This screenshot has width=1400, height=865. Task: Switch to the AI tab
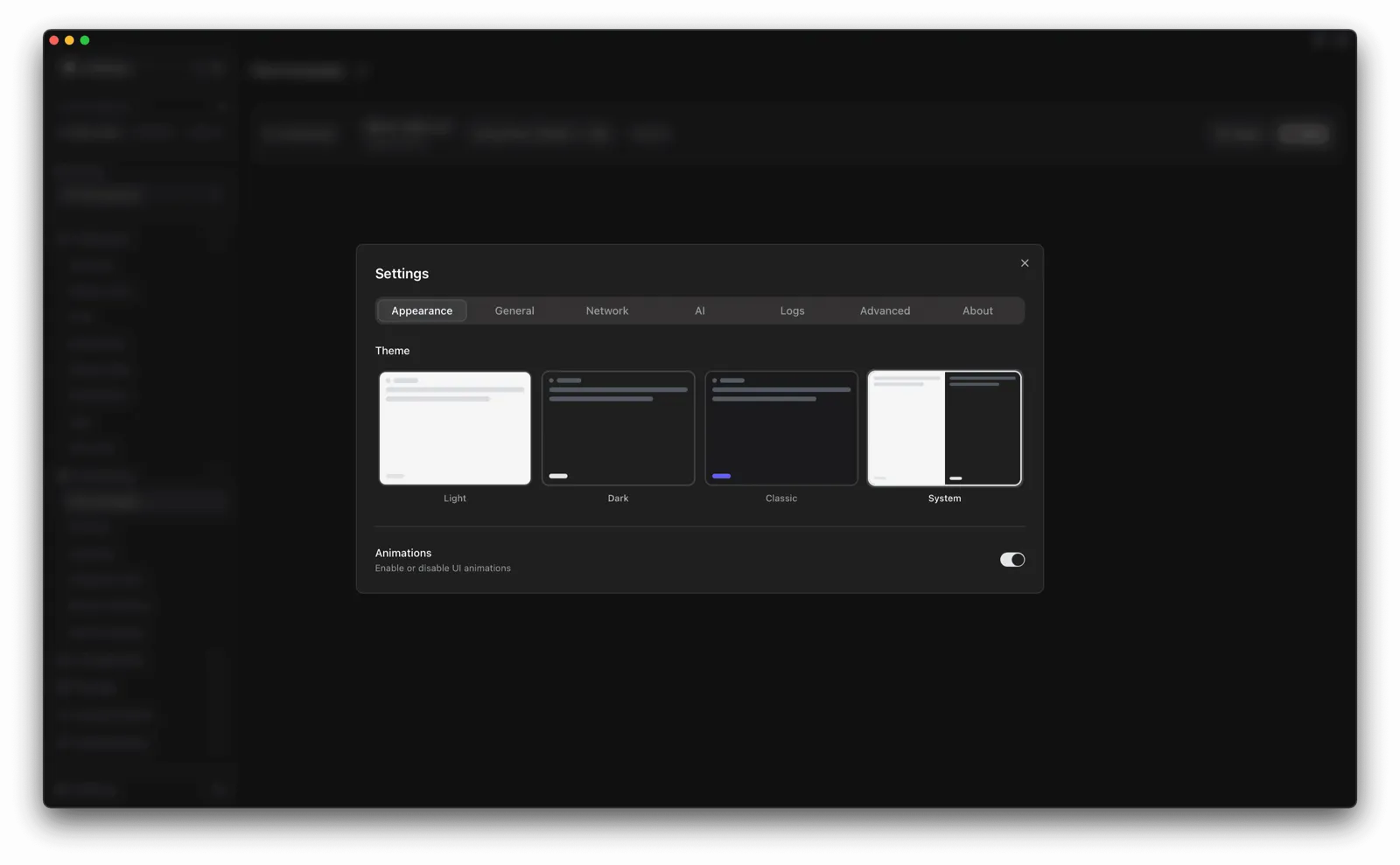(700, 310)
